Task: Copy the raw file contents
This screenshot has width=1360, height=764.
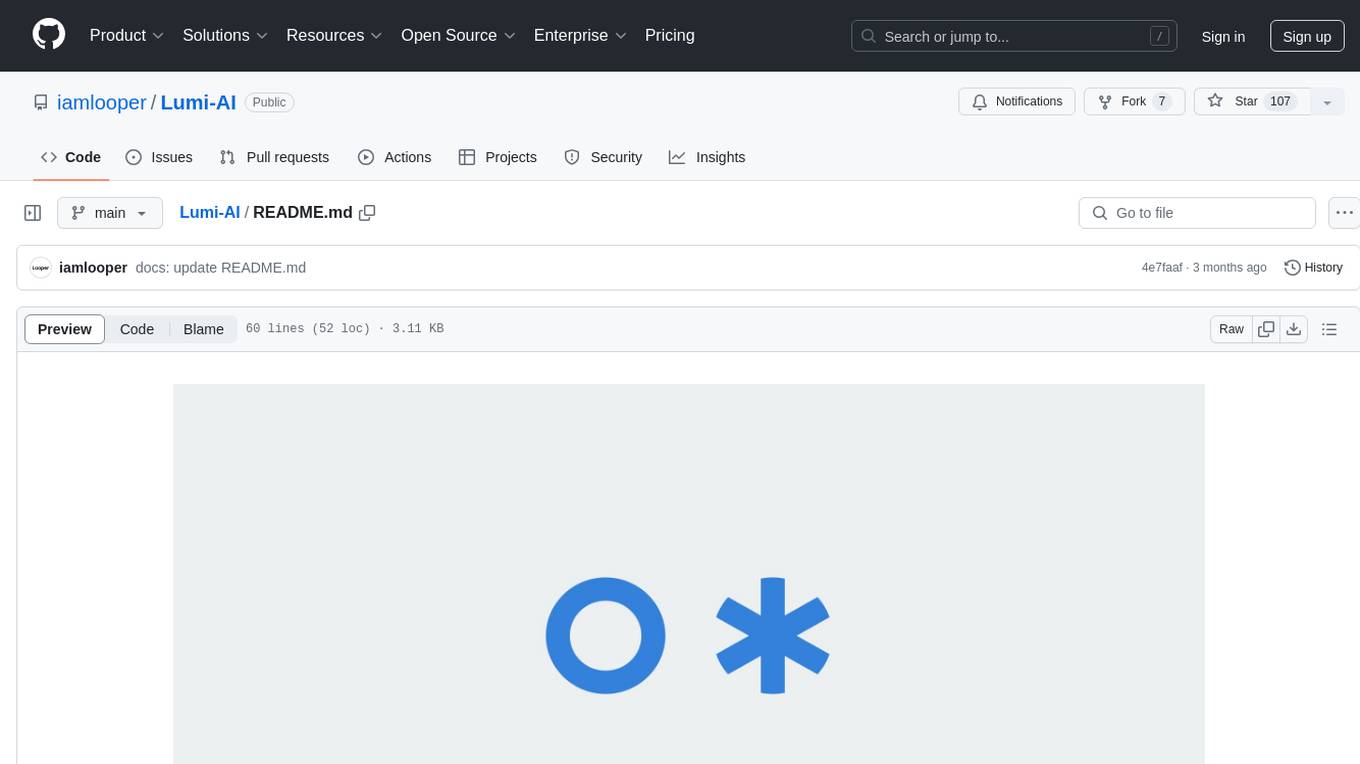Action: [x=1267, y=329]
